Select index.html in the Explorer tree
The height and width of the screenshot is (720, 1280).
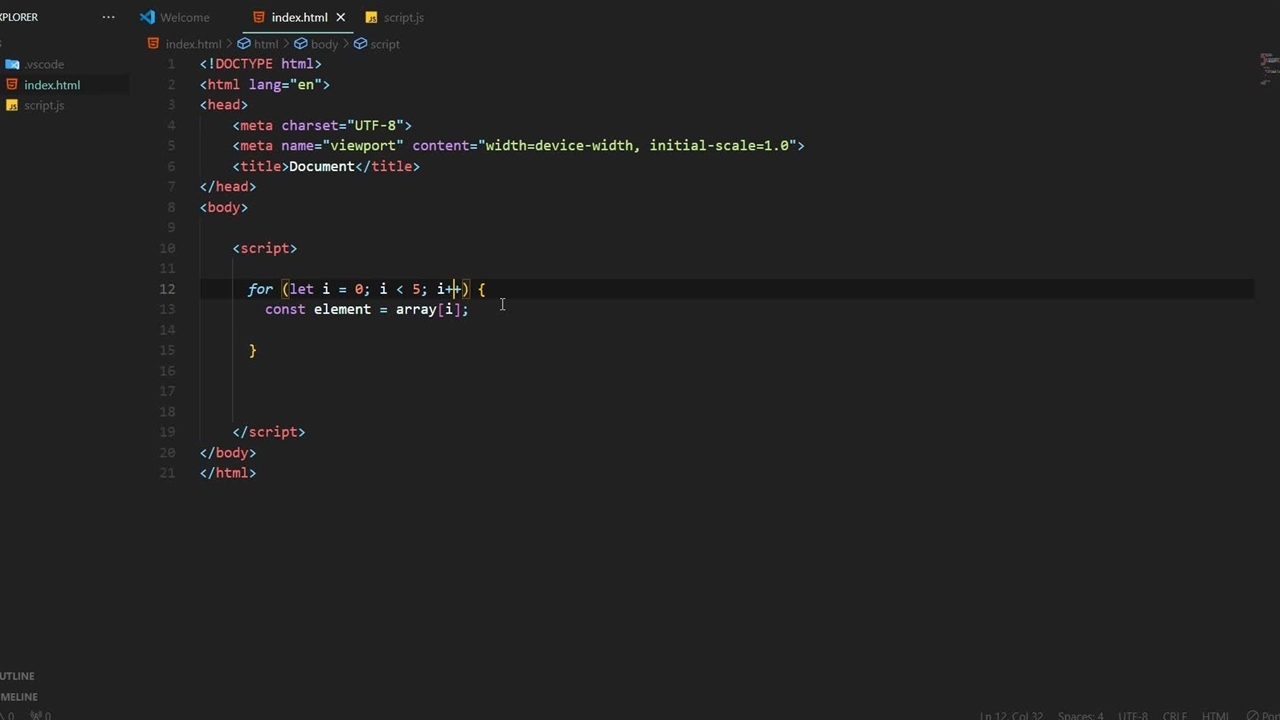tap(52, 85)
